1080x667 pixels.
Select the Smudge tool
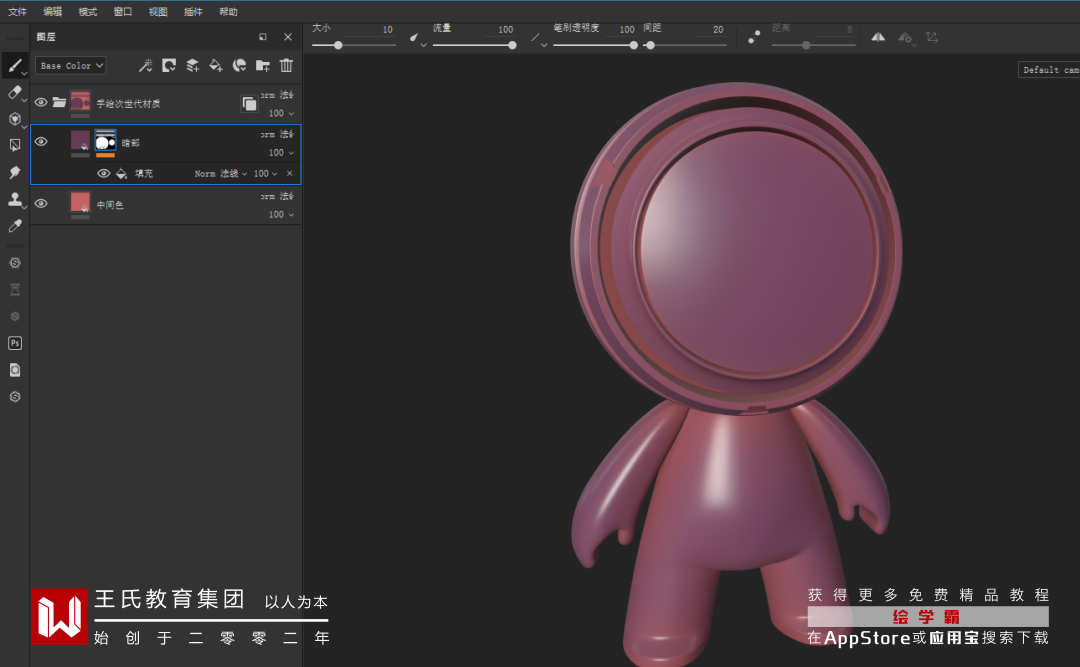(15, 172)
